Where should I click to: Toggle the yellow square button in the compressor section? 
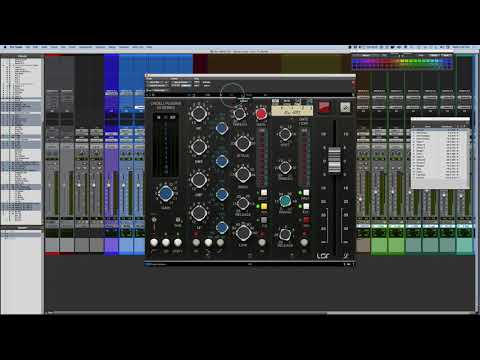264,206
